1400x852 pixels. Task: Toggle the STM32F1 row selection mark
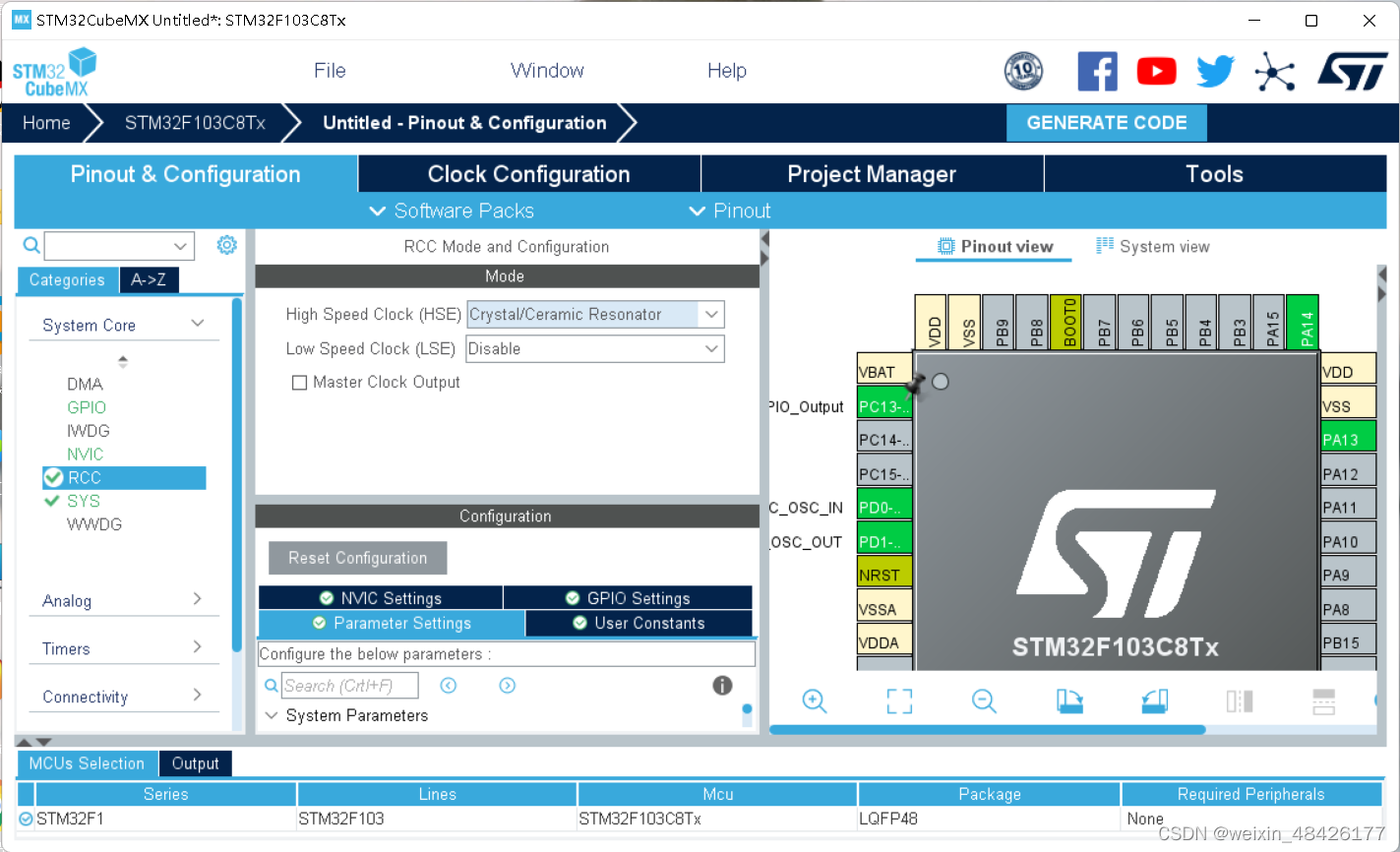(26, 819)
